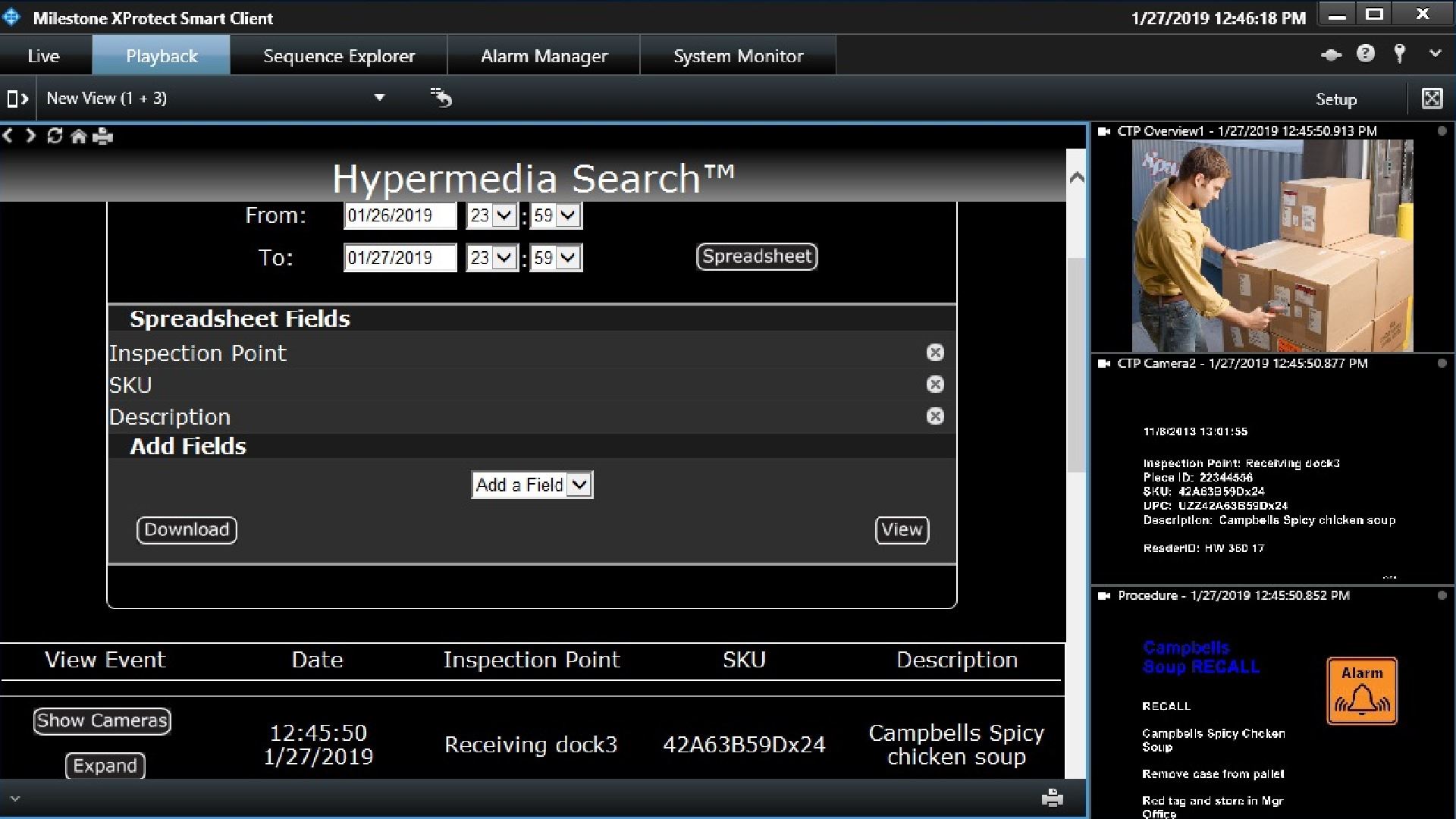The width and height of the screenshot is (1456, 819).
Task: Select the Playback tab
Action: point(162,55)
